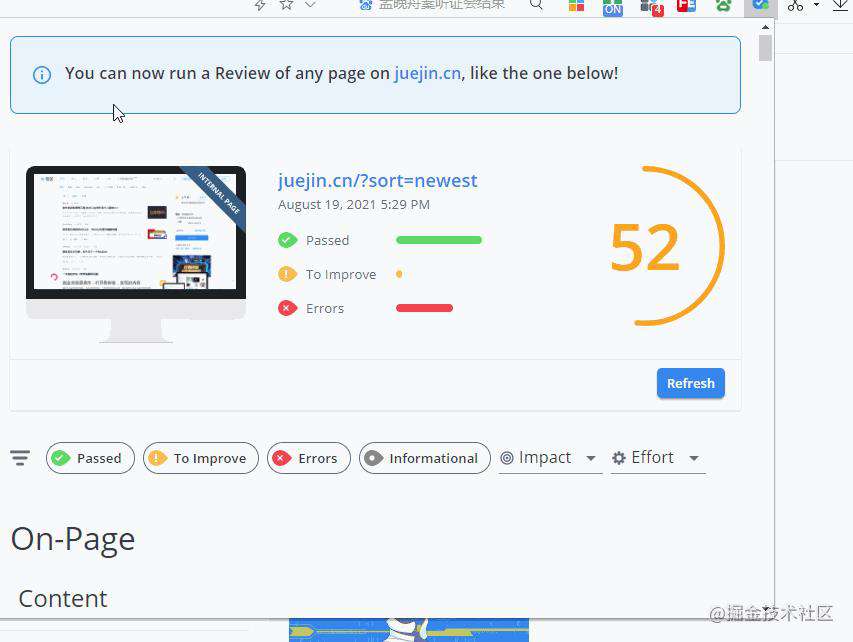Image resolution: width=853 pixels, height=642 pixels.
Task: Open the Effort dropdown
Action: 658,458
